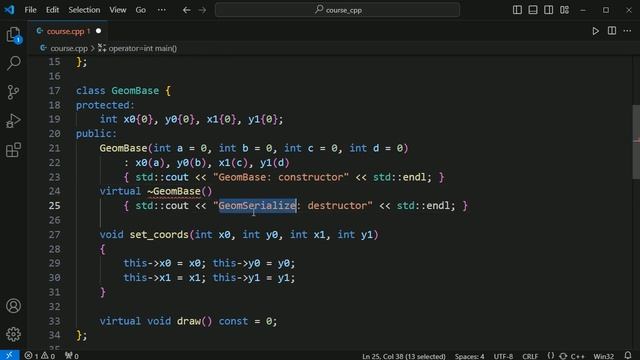Click class name GeomBase on line 17

point(135,91)
